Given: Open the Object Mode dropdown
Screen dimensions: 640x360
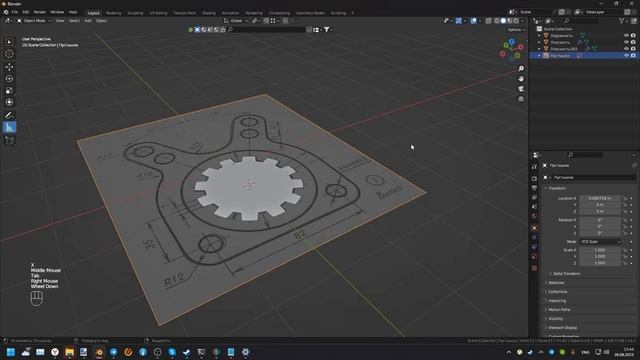Looking at the screenshot, I should tap(34, 20).
